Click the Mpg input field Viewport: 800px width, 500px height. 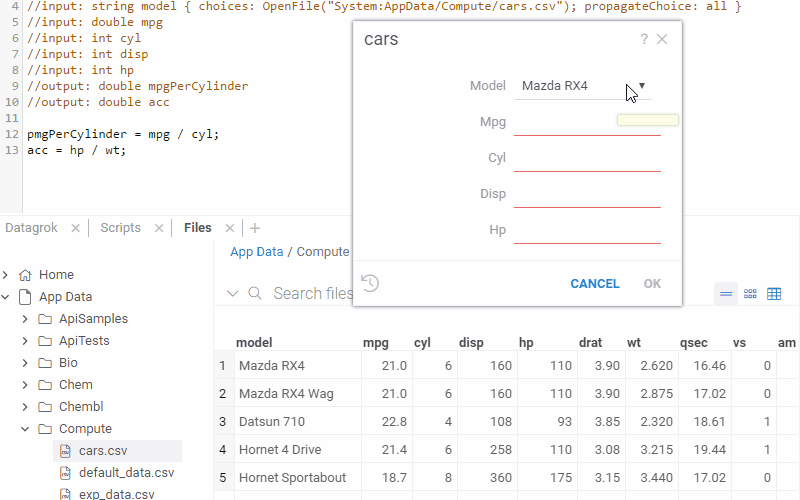click(587, 123)
